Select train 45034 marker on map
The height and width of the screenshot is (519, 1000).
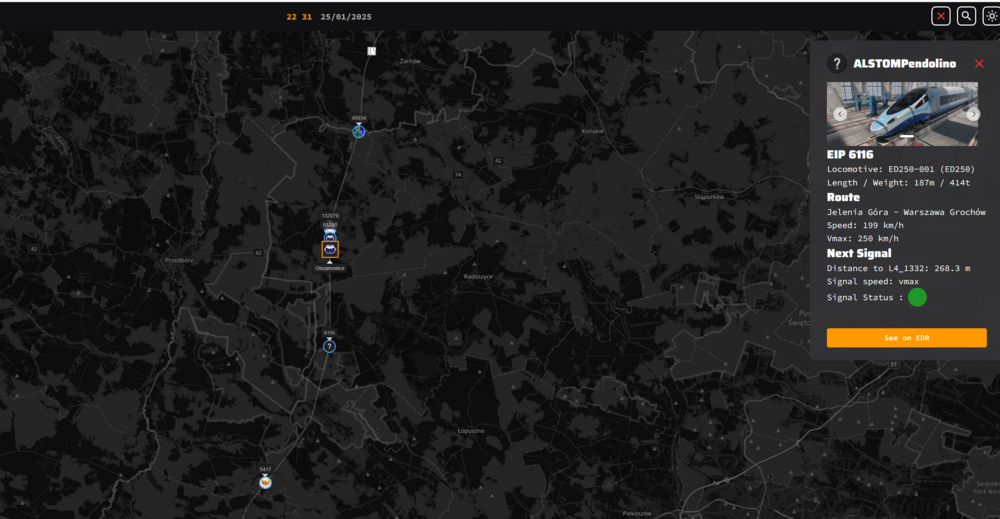pyautogui.click(x=358, y=131)
